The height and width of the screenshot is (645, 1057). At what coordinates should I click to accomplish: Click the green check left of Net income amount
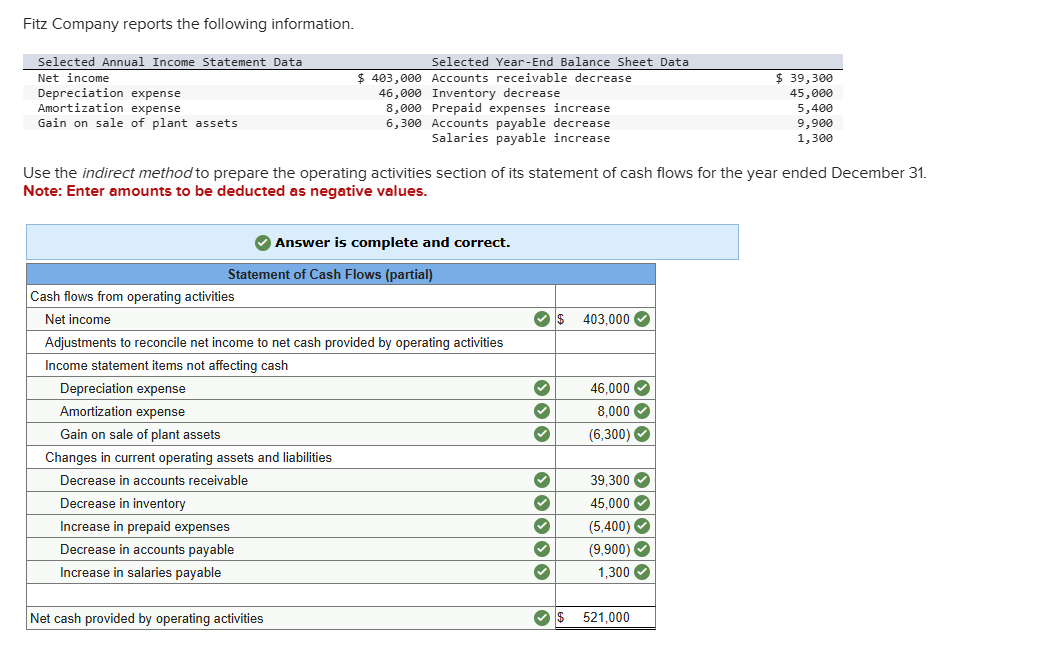[542, 319]
